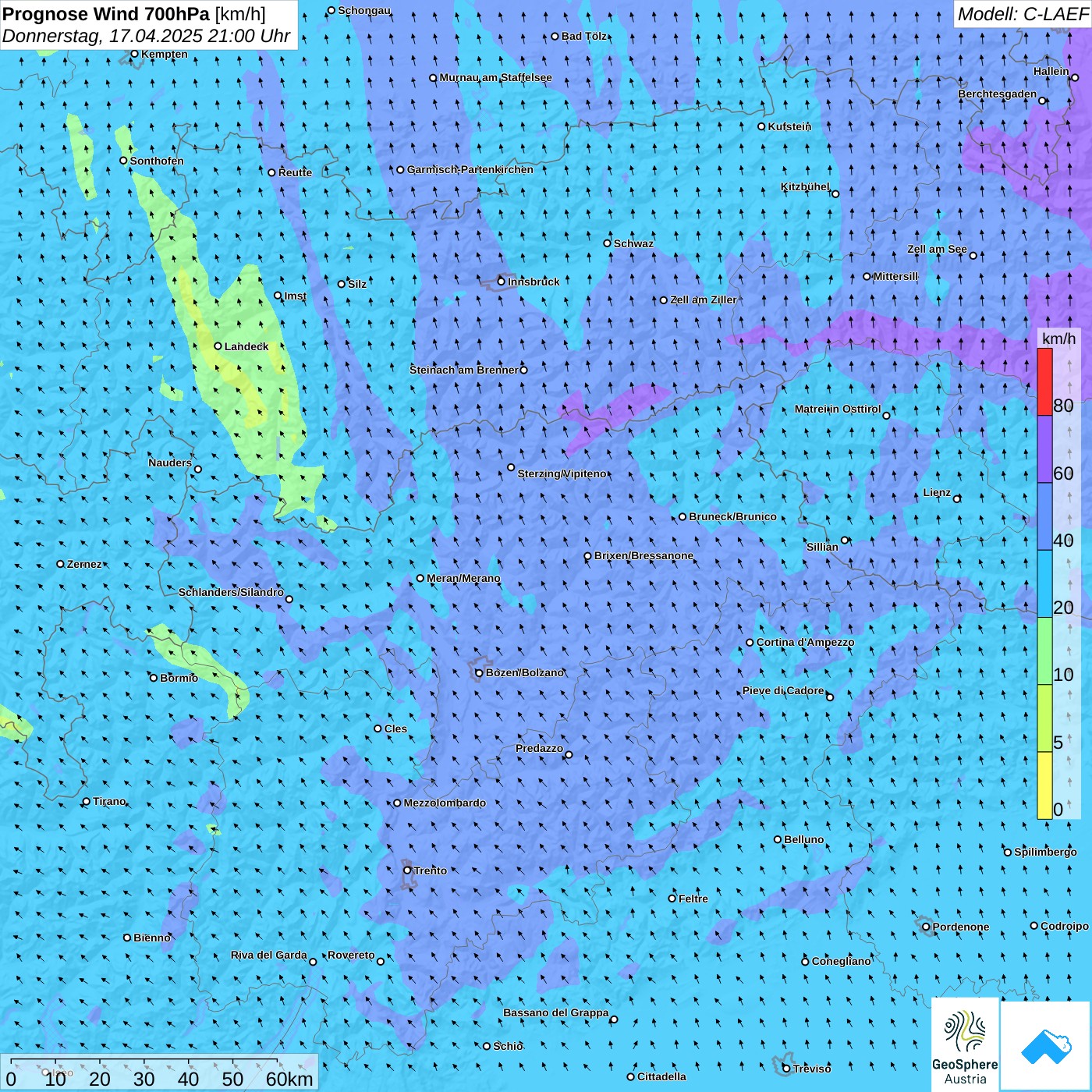Viewport: 1092px width, 1092px height.
Task: Click the date 'Donnerstag, 17.04.2025 21:00 Uhr'
Action: [147, 36]
